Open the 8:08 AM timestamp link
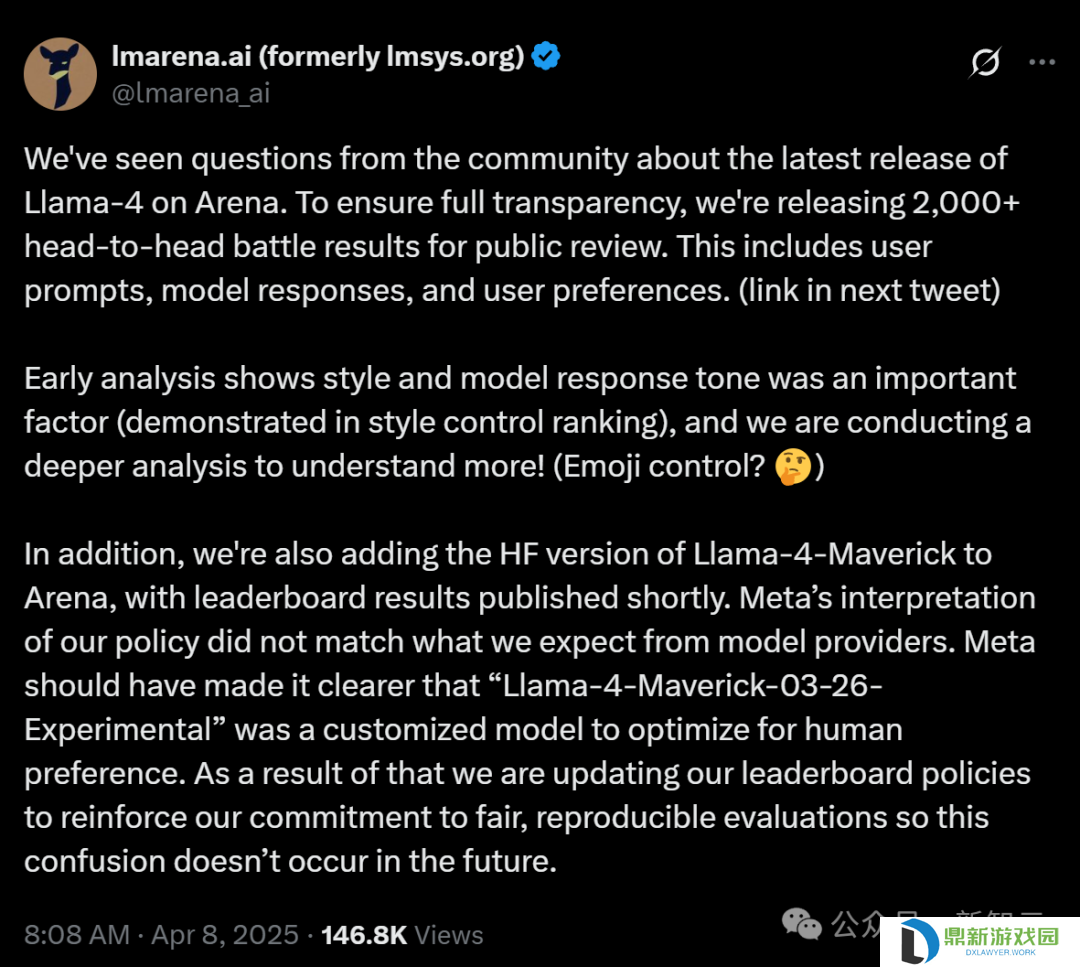This screenshot has height=967, width=1080. point(77,935)
